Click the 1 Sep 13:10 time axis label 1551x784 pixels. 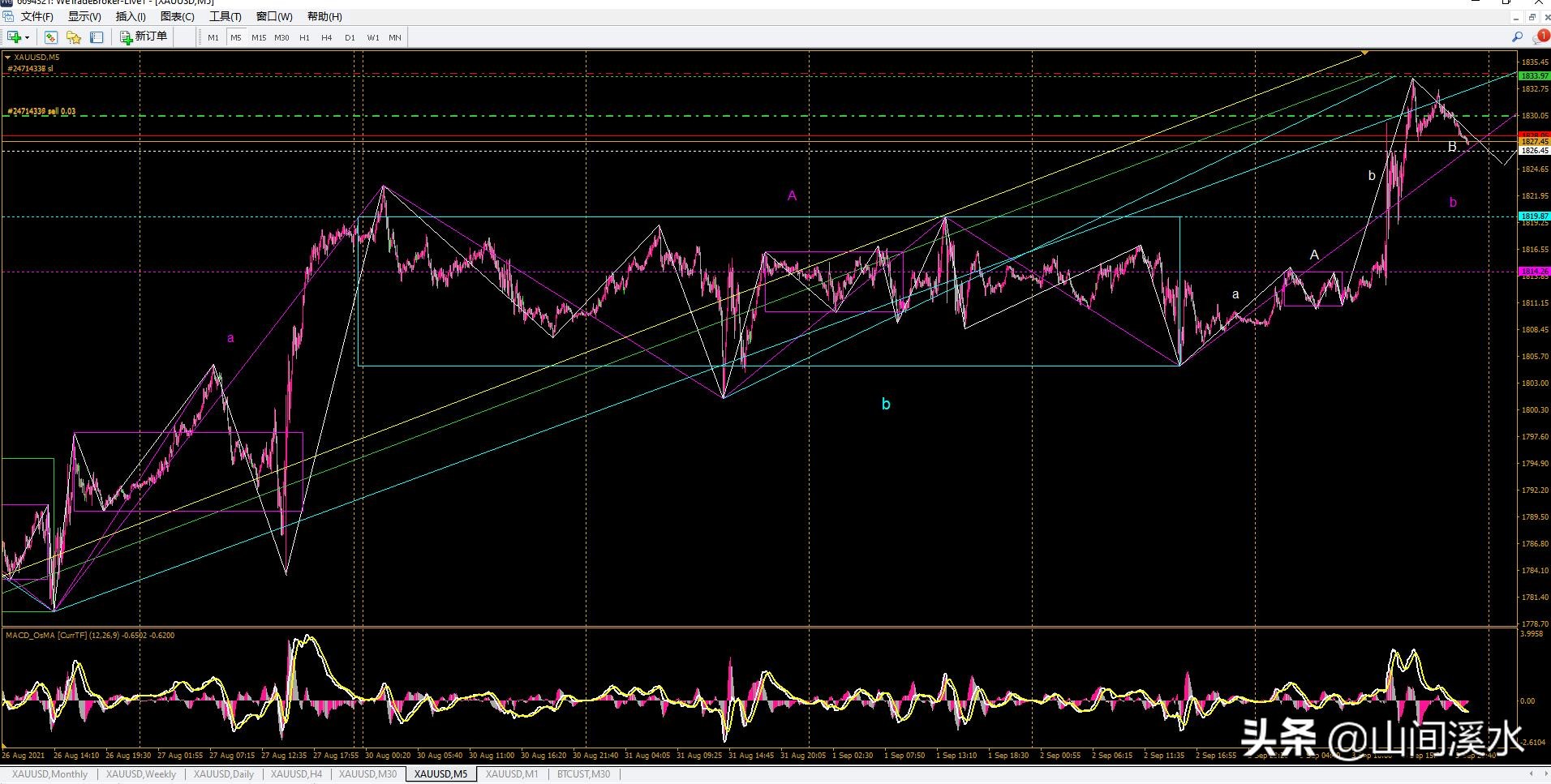(x=956, y=756)
